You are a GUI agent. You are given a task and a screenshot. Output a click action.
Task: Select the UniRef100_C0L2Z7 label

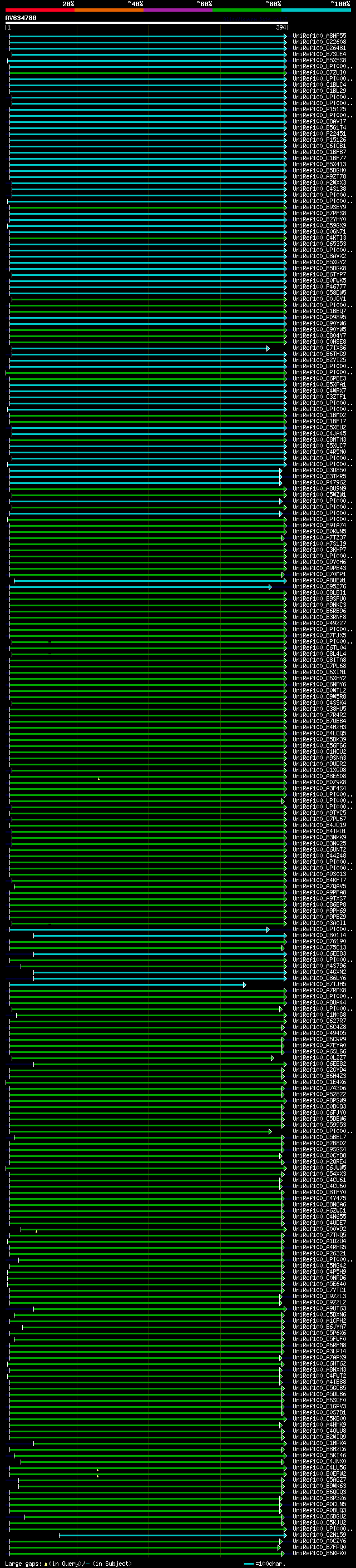tap(319, 1058)
